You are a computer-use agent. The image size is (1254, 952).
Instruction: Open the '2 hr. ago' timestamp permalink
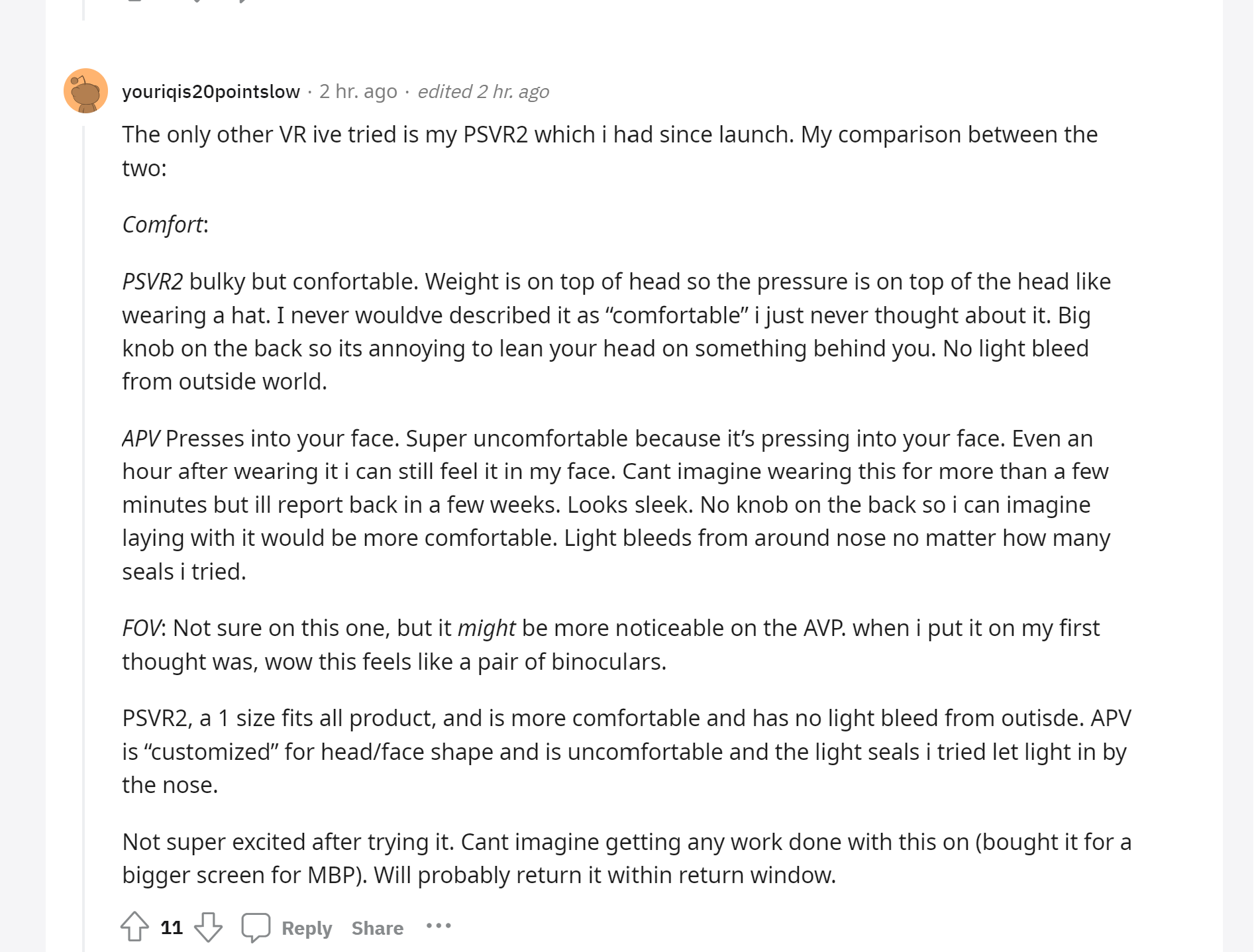pyautogui.click(x=358, y=91)
